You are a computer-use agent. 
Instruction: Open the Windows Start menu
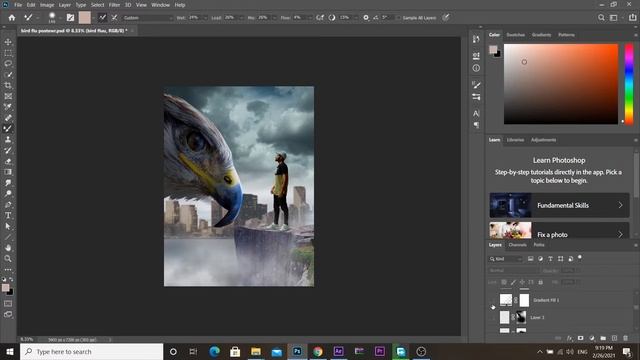pyautogui.click(x=10, y=351)
